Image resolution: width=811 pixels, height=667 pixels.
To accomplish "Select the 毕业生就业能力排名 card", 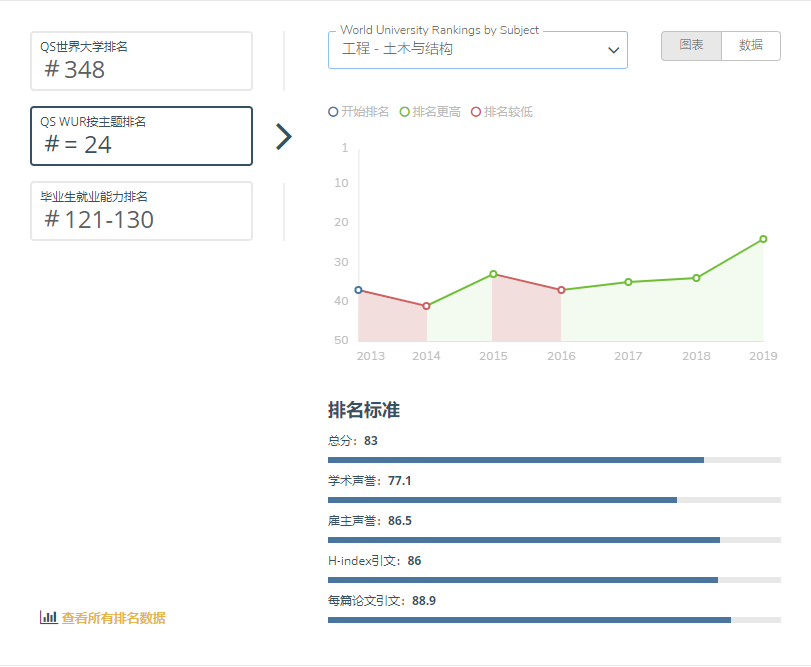I will pos(141,211).
